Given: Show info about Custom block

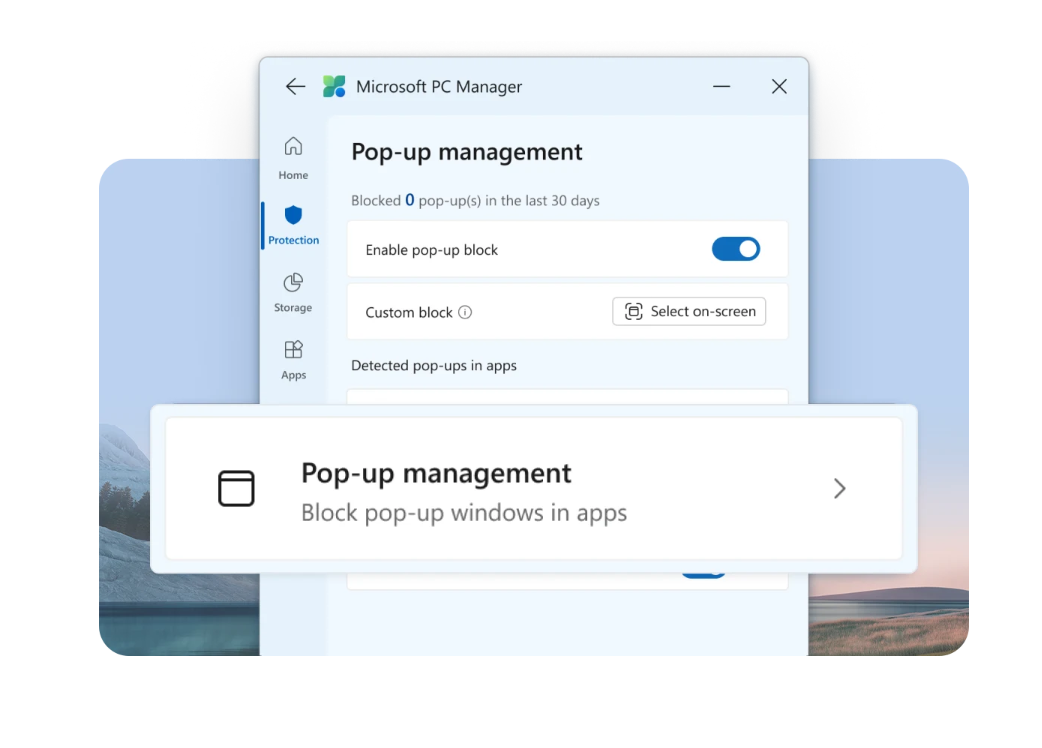Looking at the screenshot, I should click(x=465, y=312).
